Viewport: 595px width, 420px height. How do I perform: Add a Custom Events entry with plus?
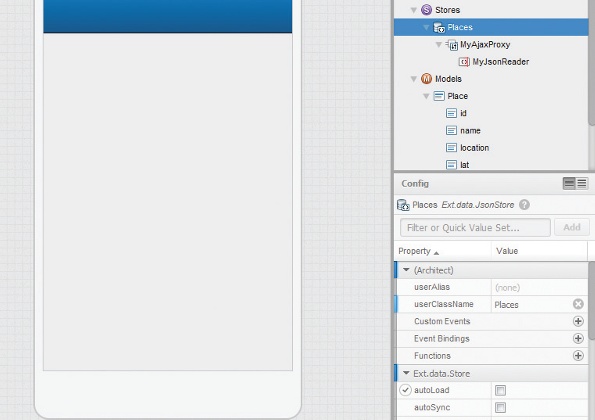pos(578,321)
